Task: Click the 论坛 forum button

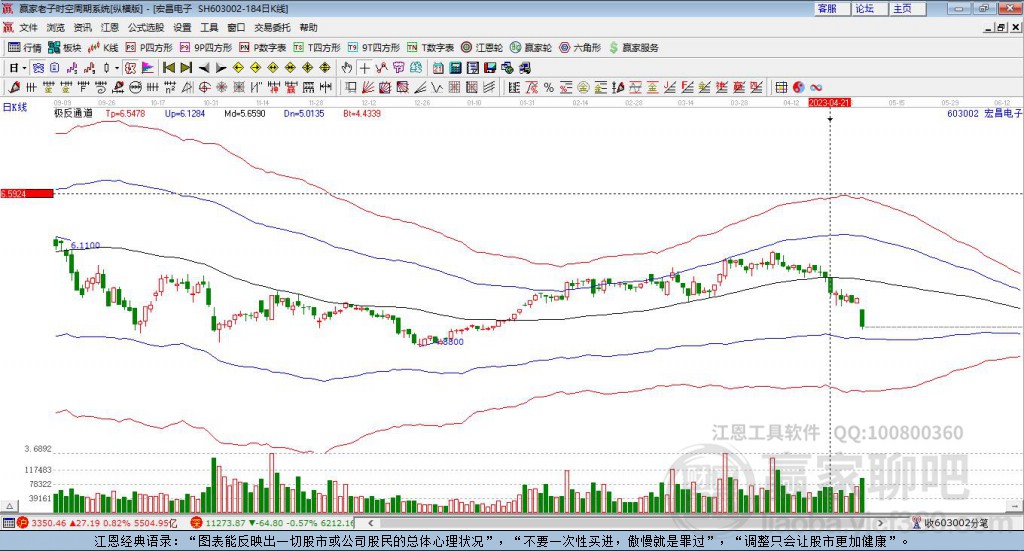Action: coord(870,8)
